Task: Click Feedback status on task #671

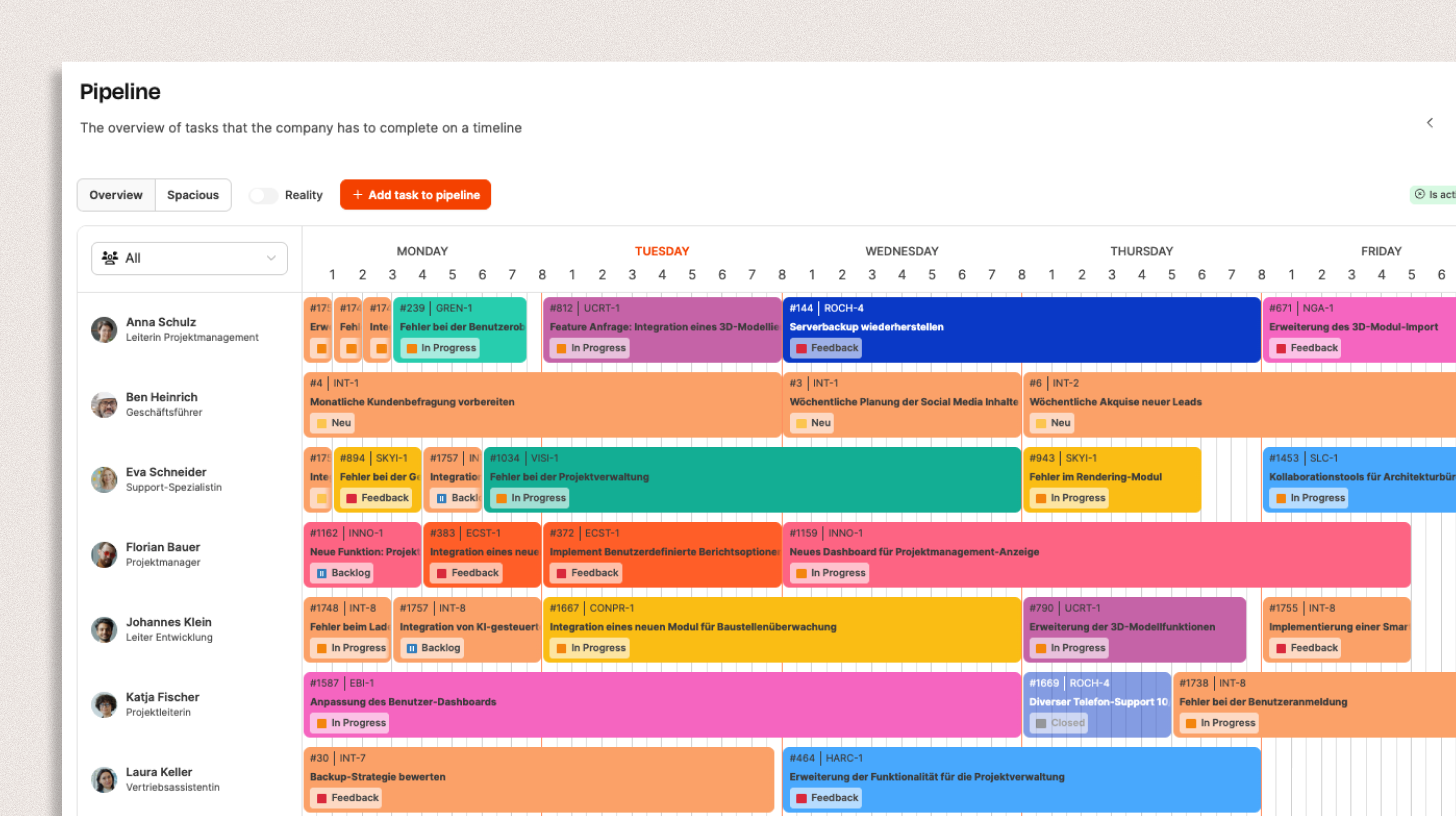Action: pos(1306,348)
